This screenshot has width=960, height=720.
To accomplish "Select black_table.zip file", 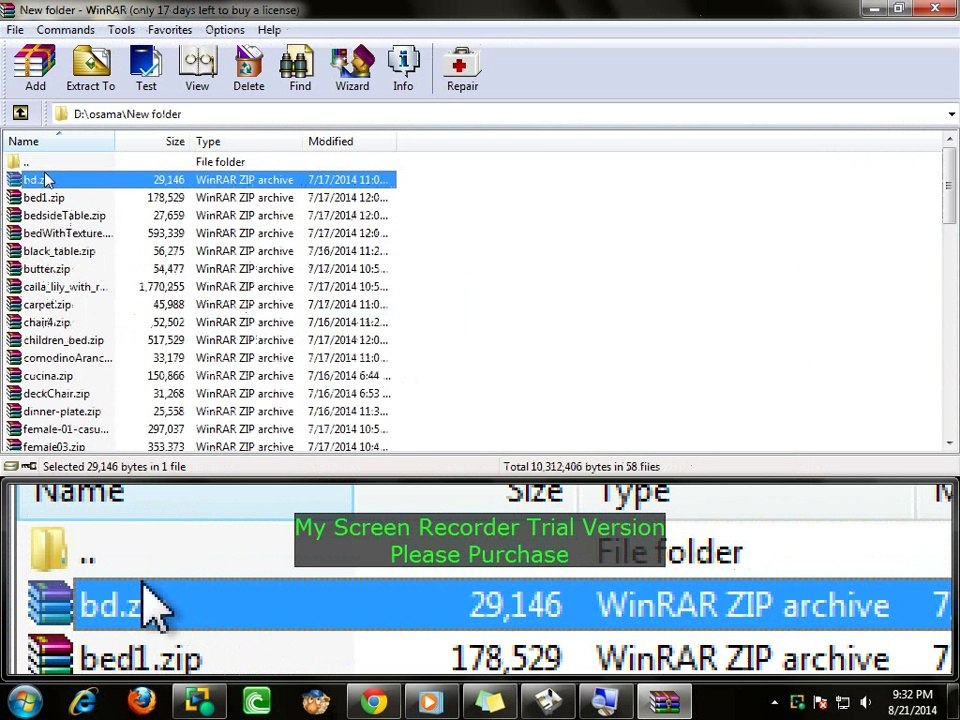I will pyautogui.click(x=200, y=251).
